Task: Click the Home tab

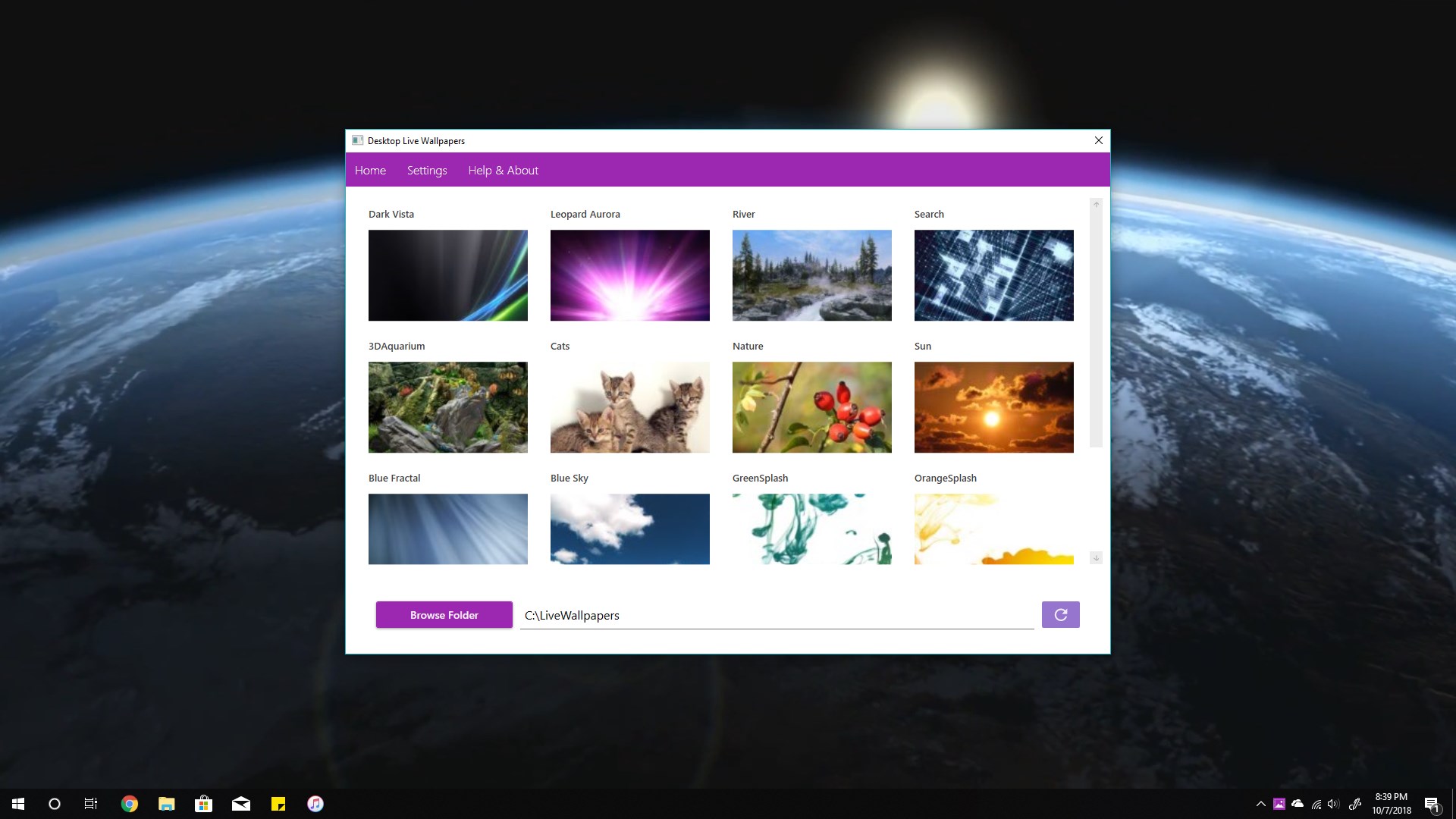Action: pos(370,170)
